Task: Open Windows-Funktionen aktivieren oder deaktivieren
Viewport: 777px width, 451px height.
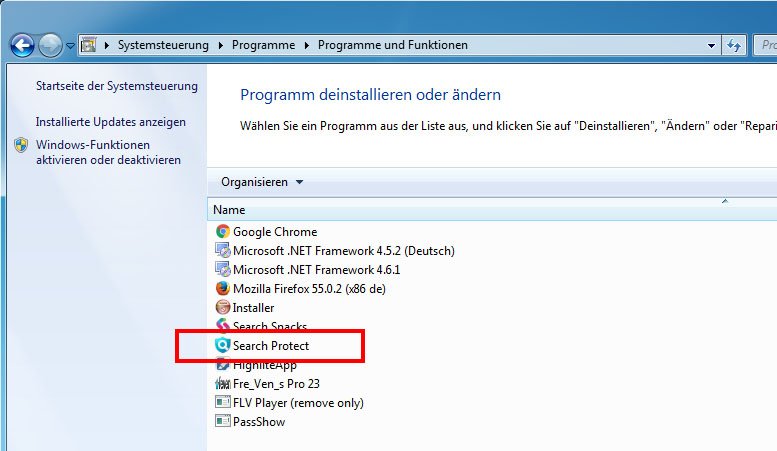Action: pos(108,152)
